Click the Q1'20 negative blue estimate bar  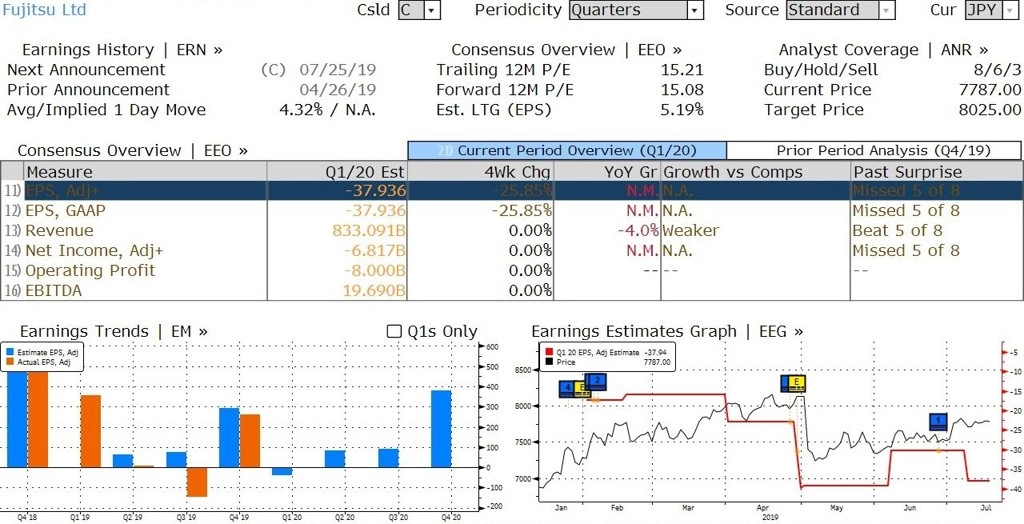tap(282, 471)
